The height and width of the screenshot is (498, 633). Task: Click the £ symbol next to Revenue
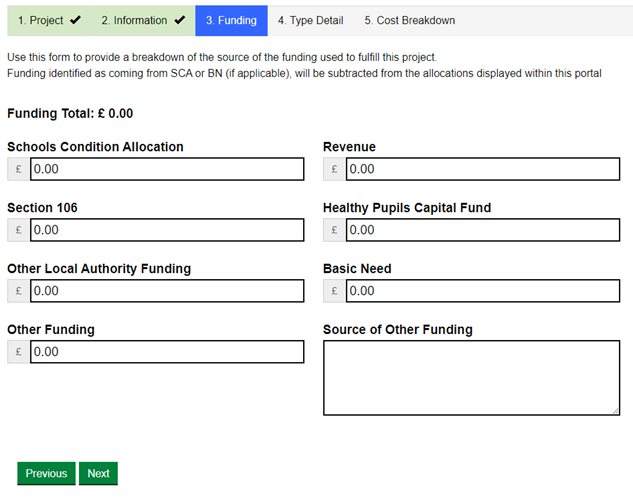(334, 170)
